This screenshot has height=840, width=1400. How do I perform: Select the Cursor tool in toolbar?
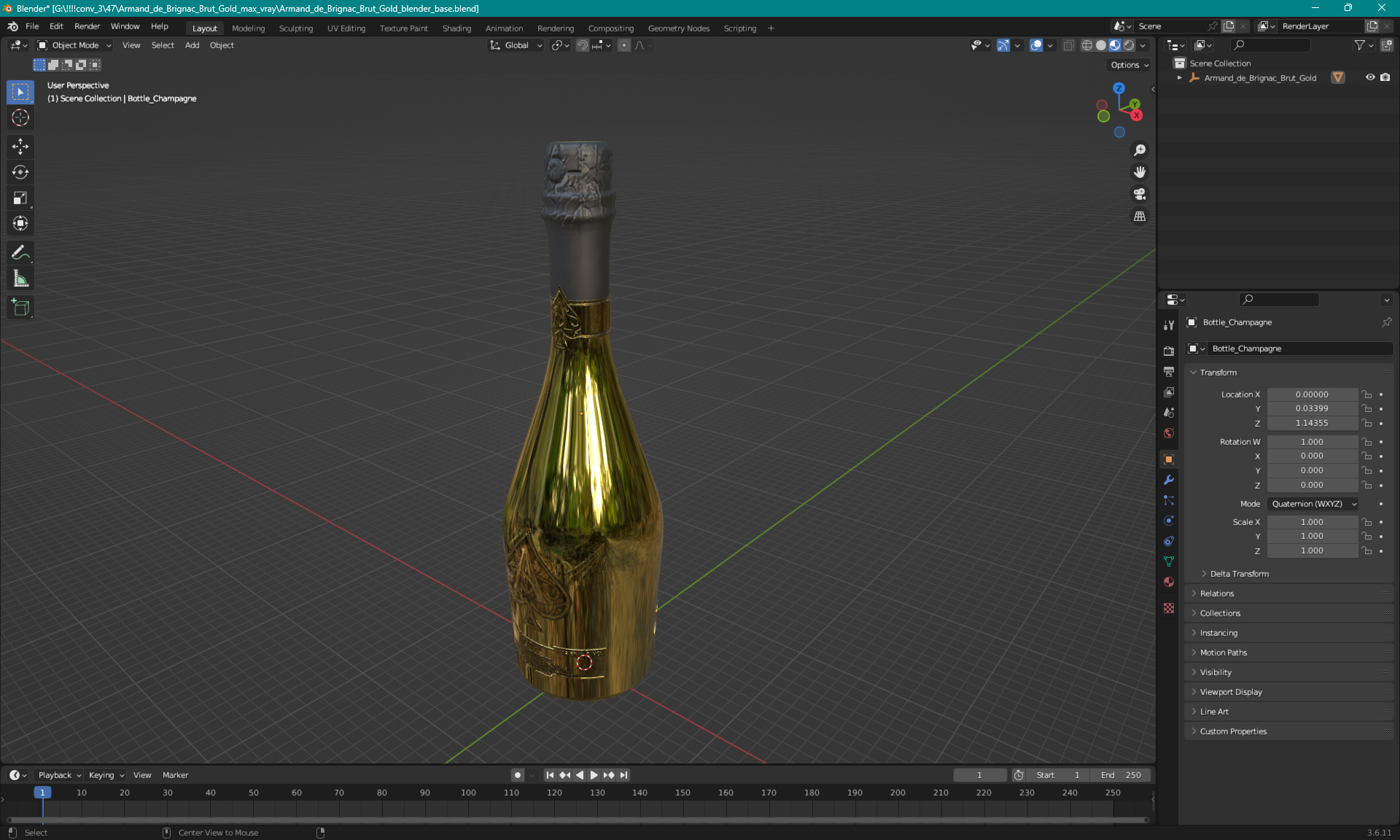point(20,117)
